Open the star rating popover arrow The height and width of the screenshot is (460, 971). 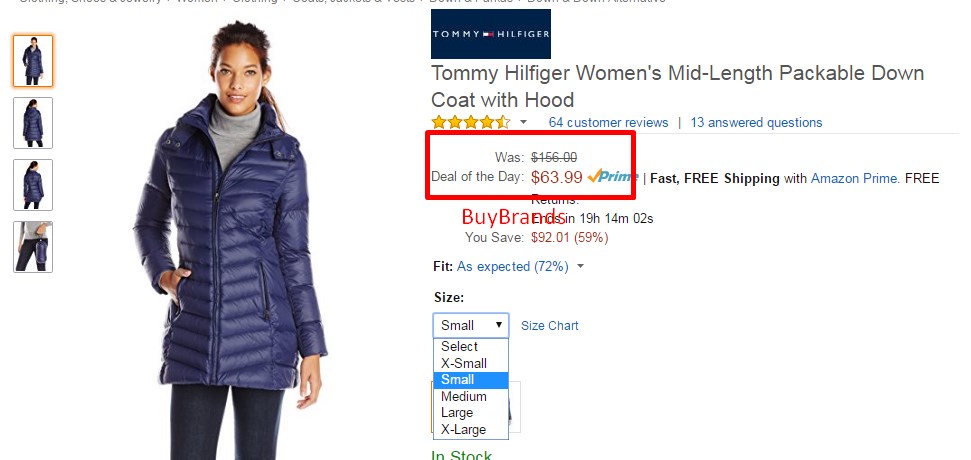point(523,122)
